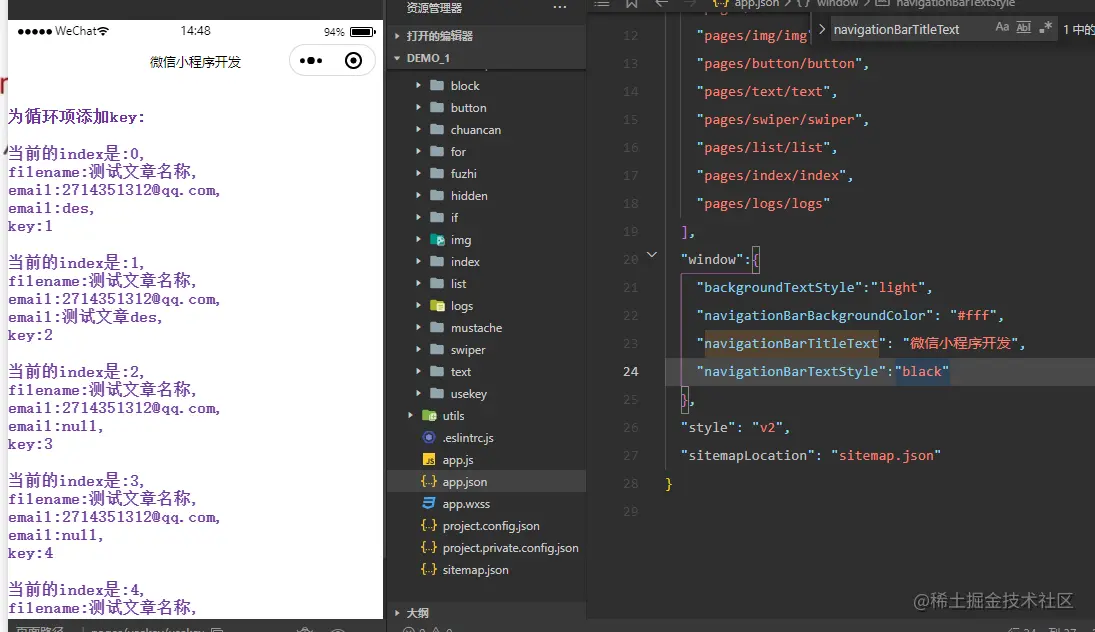Open project.private.config.json from the file tree
The image size is (1095, 632).
[510, 548]
